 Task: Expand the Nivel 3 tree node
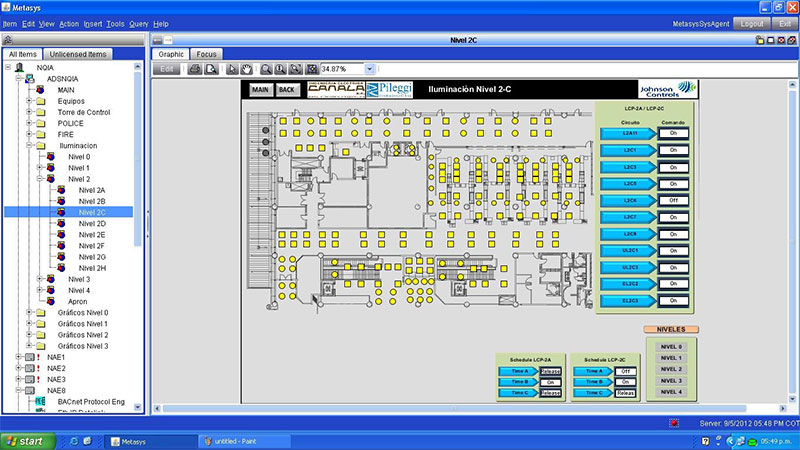[x=39, y=279]
